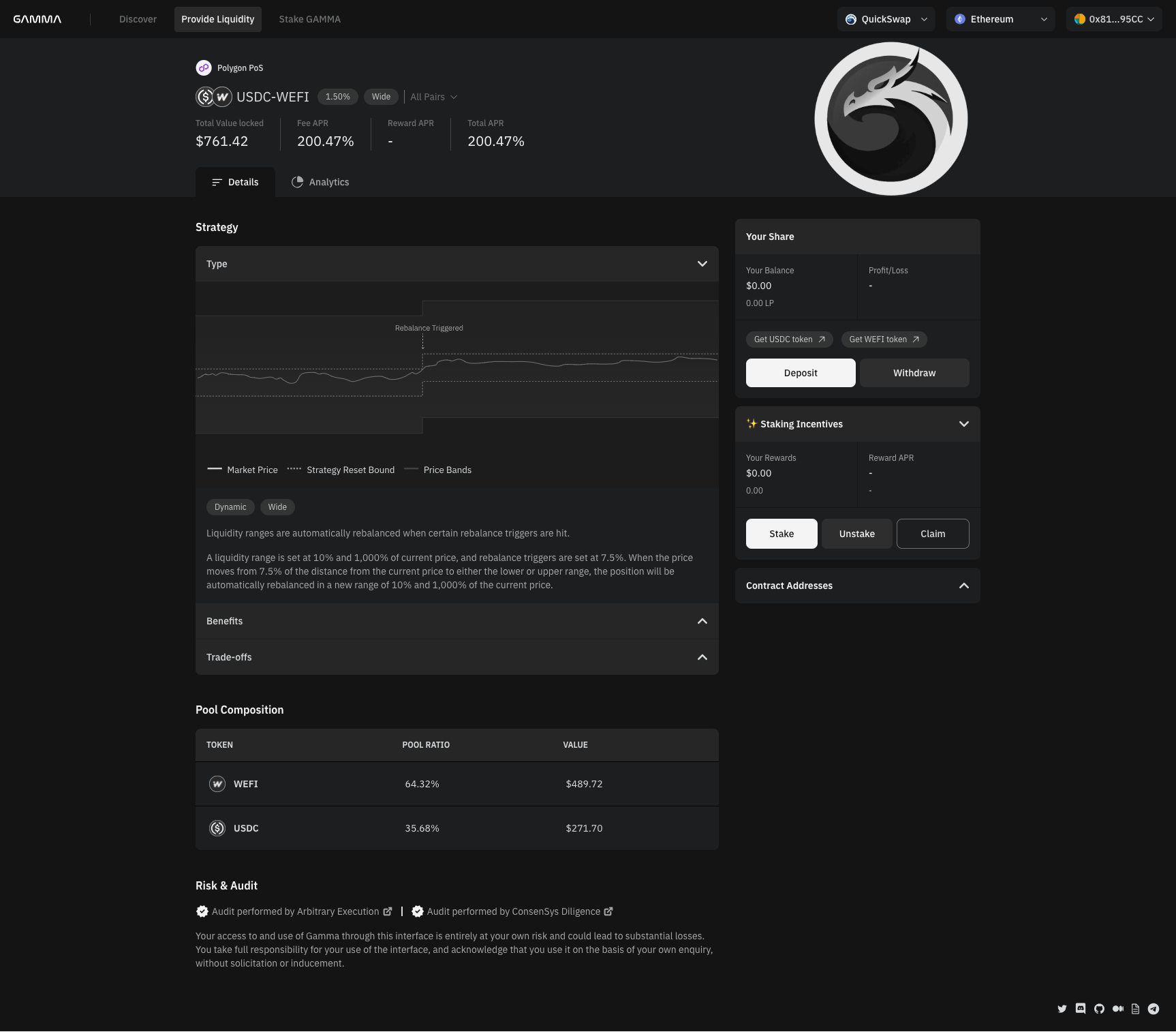Click the sparkle icon beside Staking Incentives
The height and width of the screenshot is (1032, 1176).
[x=752, y=423]
